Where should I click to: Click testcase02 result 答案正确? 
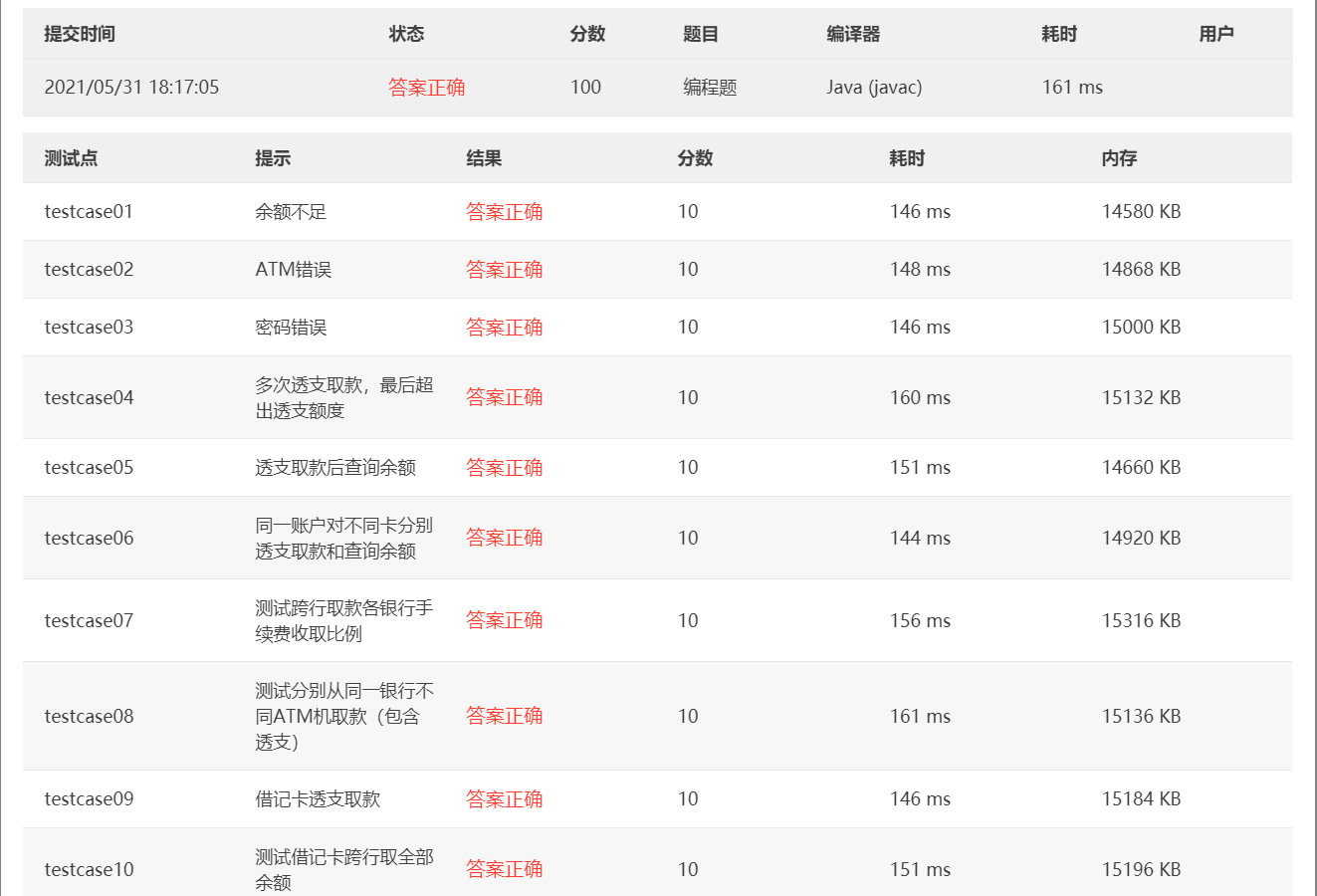(505, 270)
